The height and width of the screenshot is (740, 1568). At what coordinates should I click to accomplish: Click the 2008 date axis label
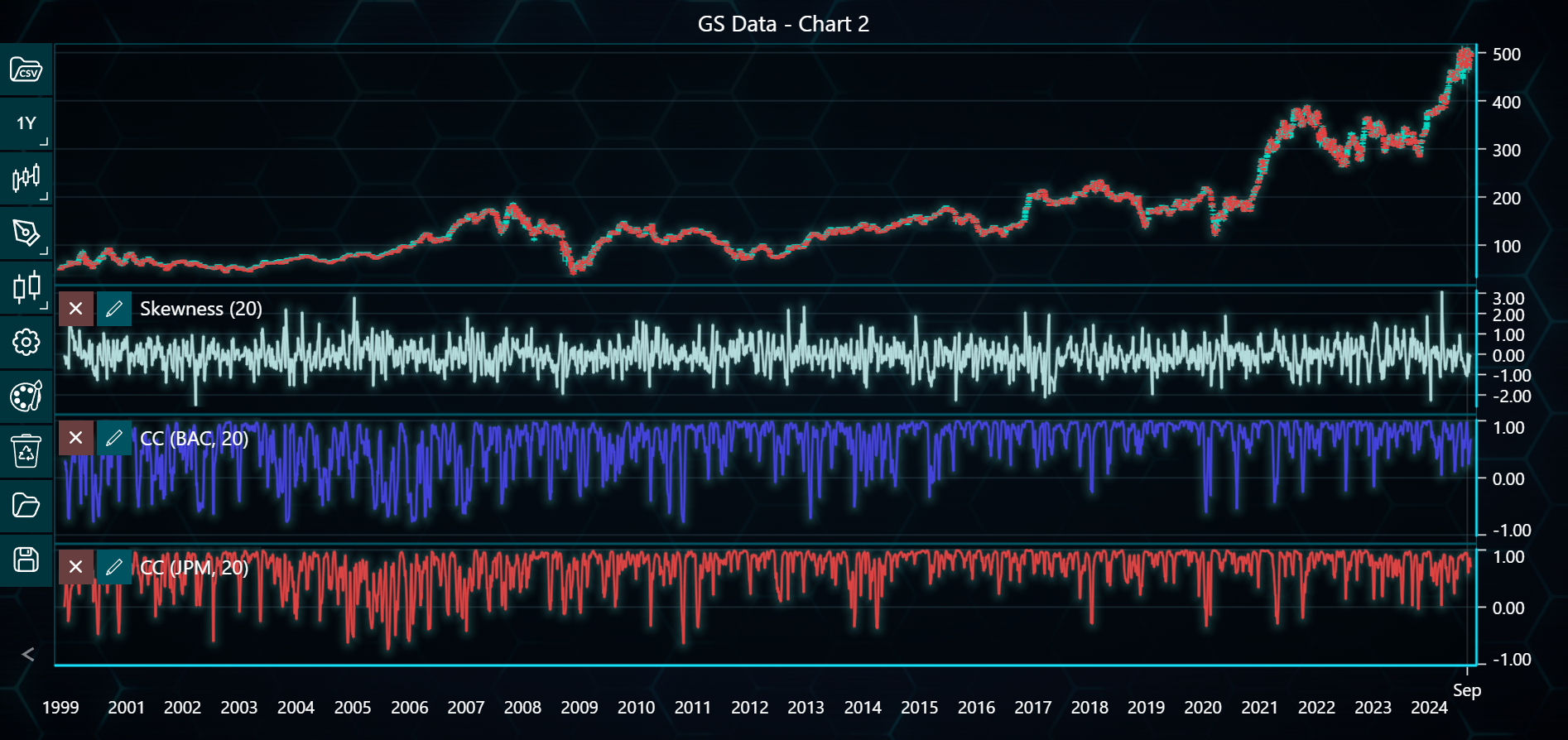(522, 708)
